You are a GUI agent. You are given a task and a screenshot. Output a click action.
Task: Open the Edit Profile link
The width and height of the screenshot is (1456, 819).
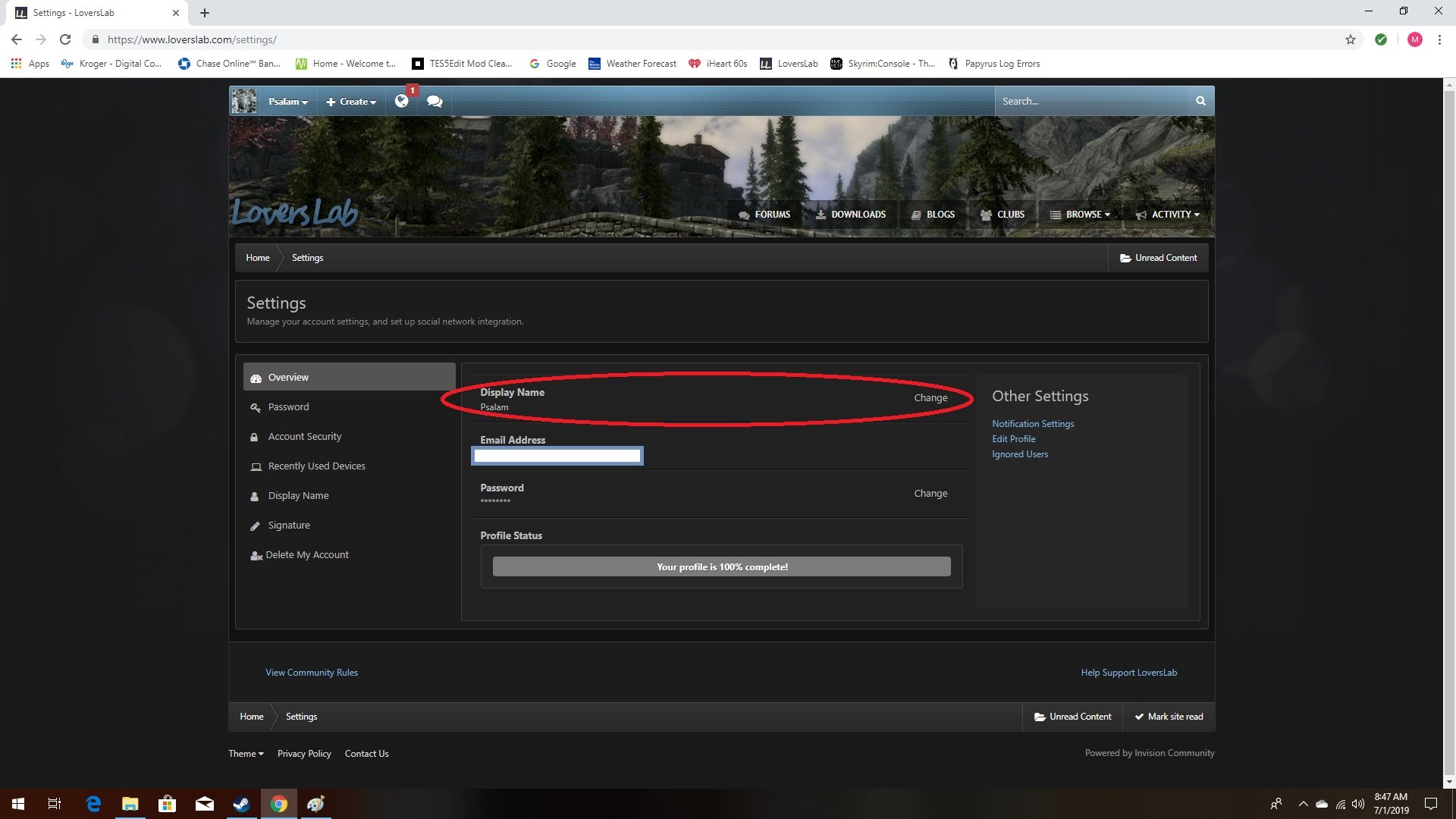pyautogui.click(x=1013, y=439)
